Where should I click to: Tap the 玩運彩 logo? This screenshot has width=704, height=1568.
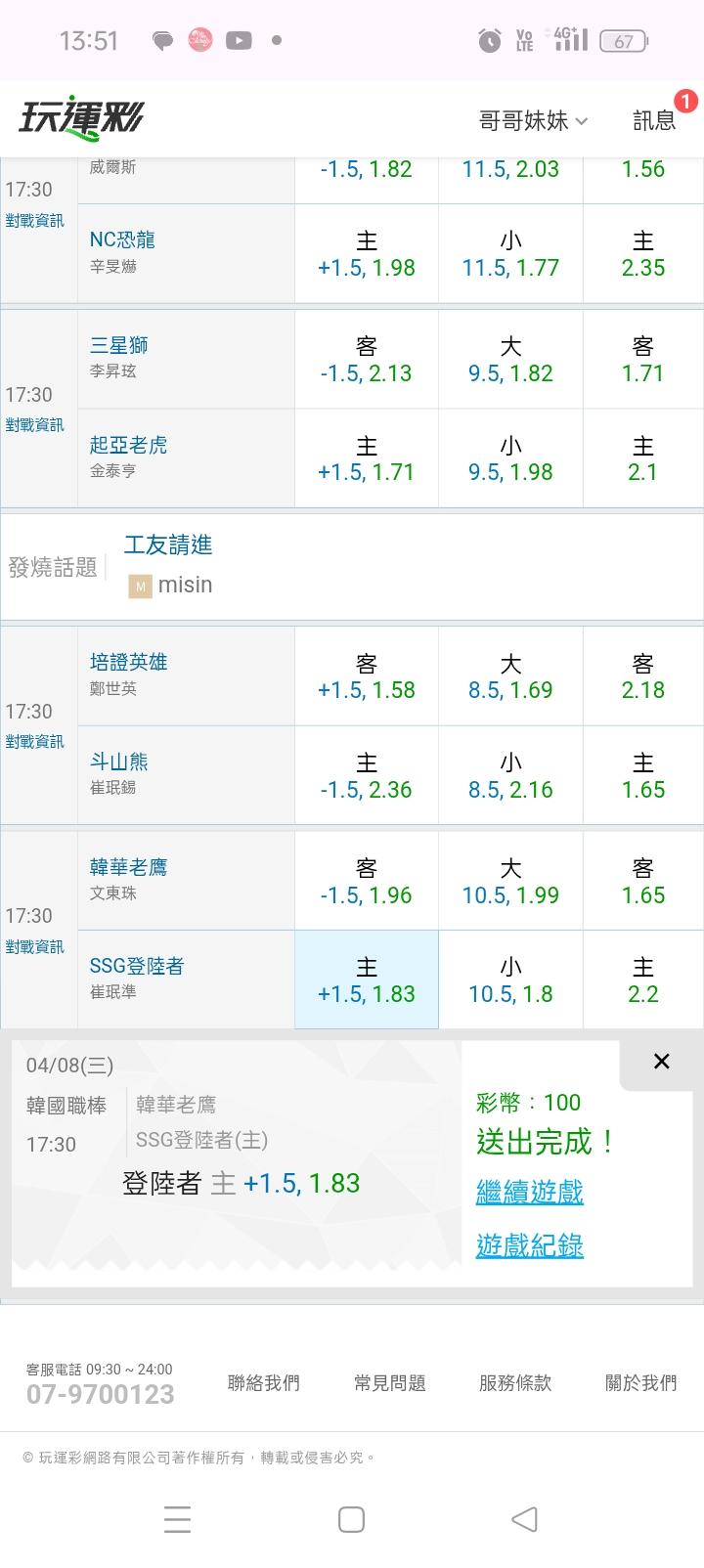(81, 118)
